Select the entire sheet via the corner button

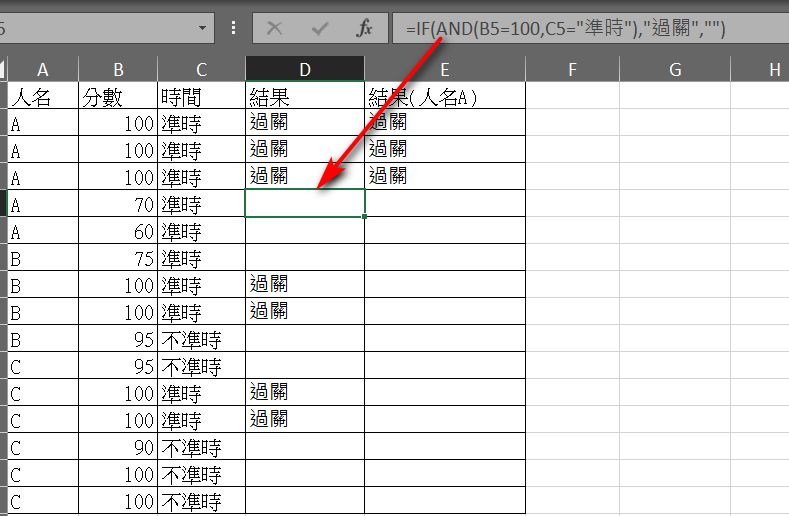[x=3, y=69]
